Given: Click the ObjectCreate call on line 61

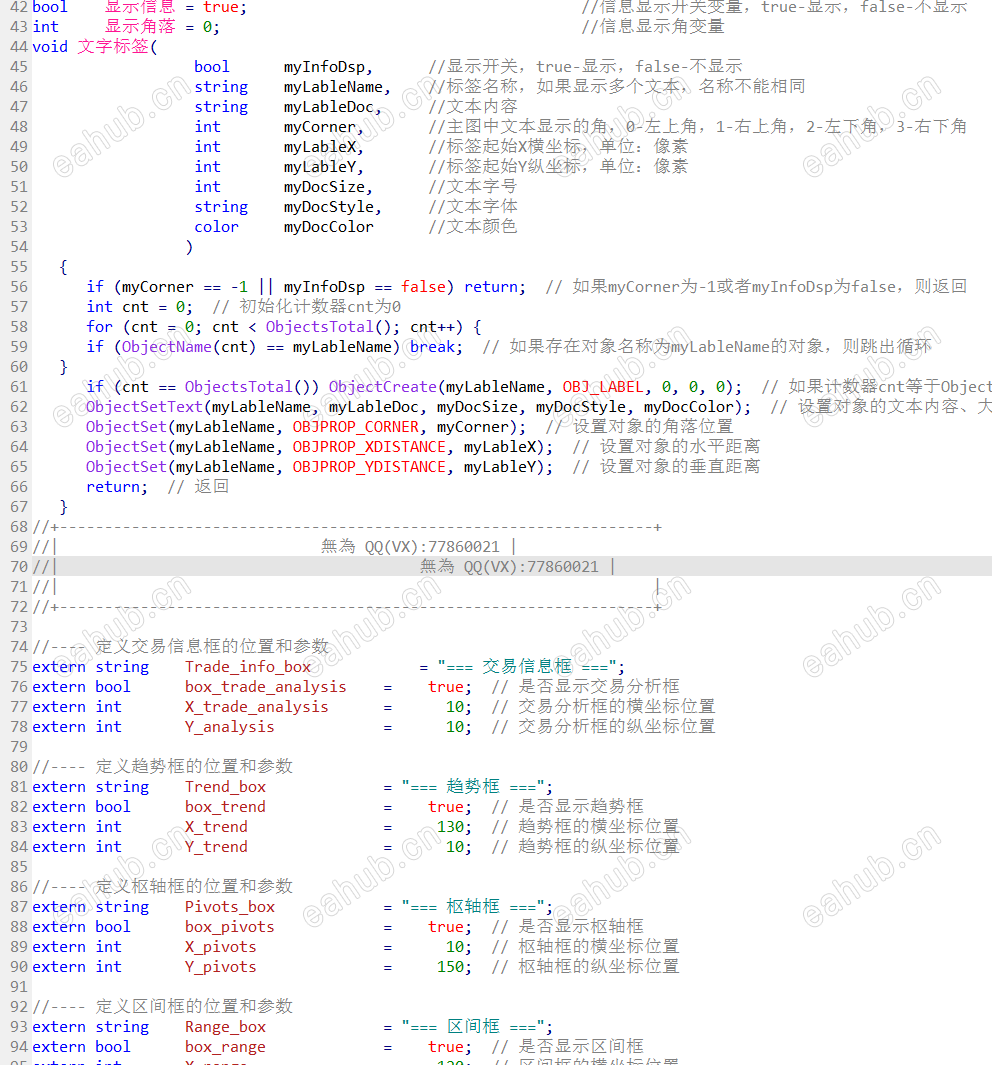Looking at the screenshot, I should point(382,386).
